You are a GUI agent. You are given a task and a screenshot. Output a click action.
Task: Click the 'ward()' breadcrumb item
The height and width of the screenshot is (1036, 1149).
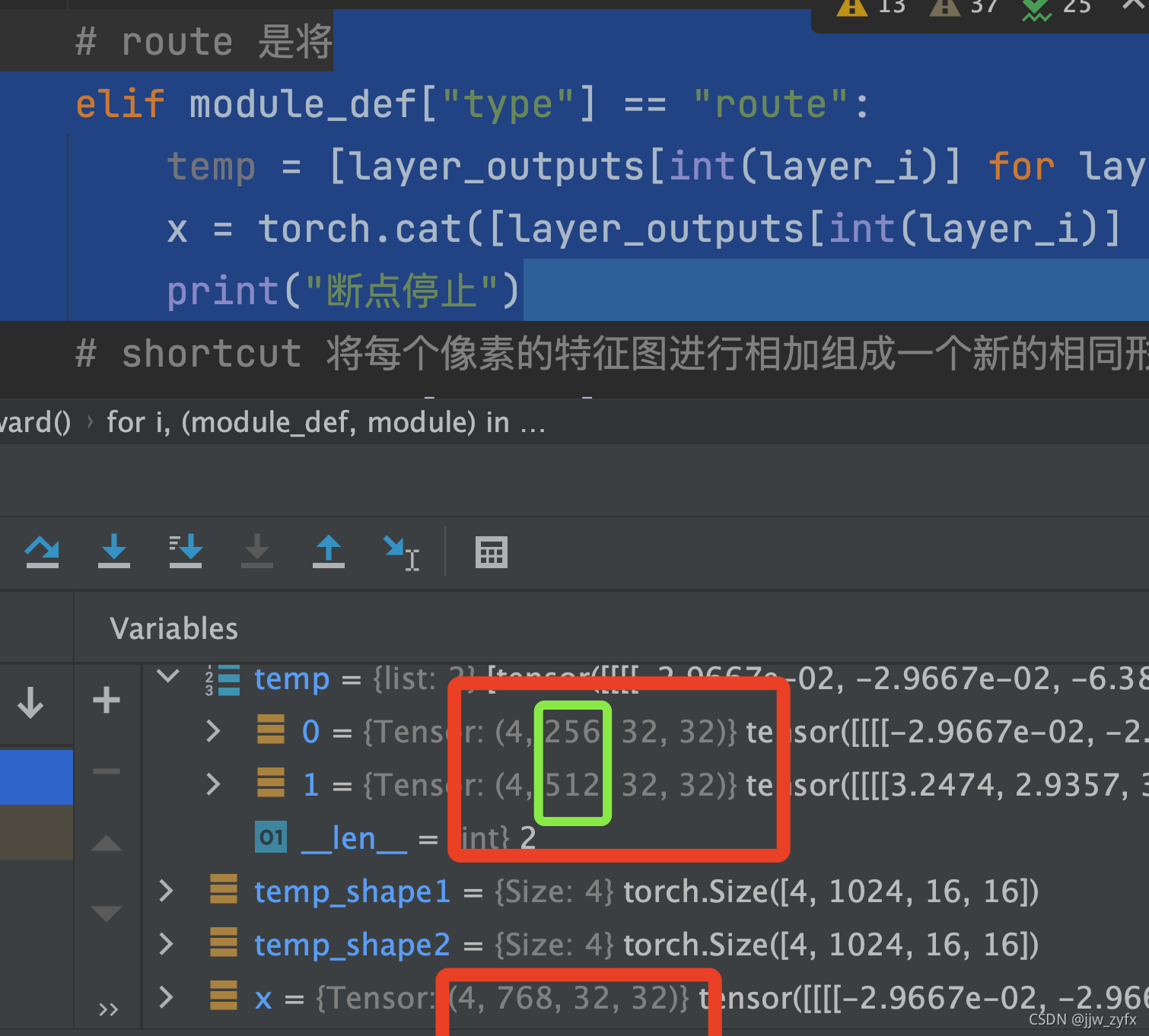pos(36,422)
